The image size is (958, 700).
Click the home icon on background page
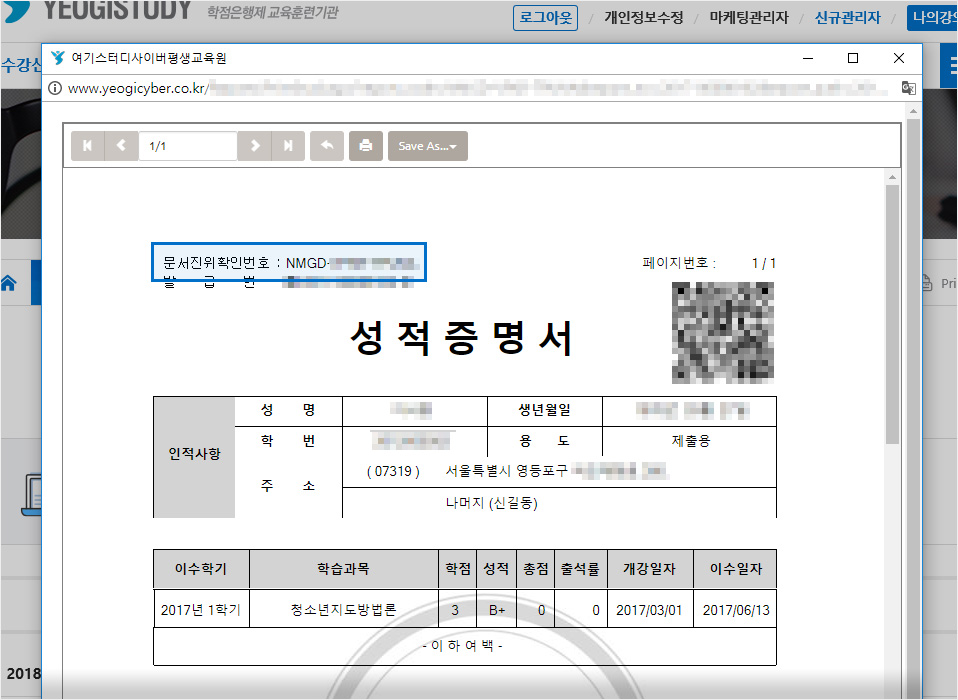[9, 283]
